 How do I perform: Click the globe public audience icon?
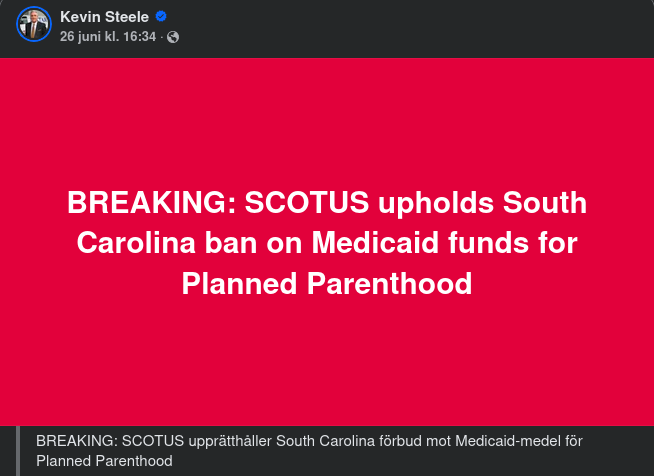click(x=173, y=36)
